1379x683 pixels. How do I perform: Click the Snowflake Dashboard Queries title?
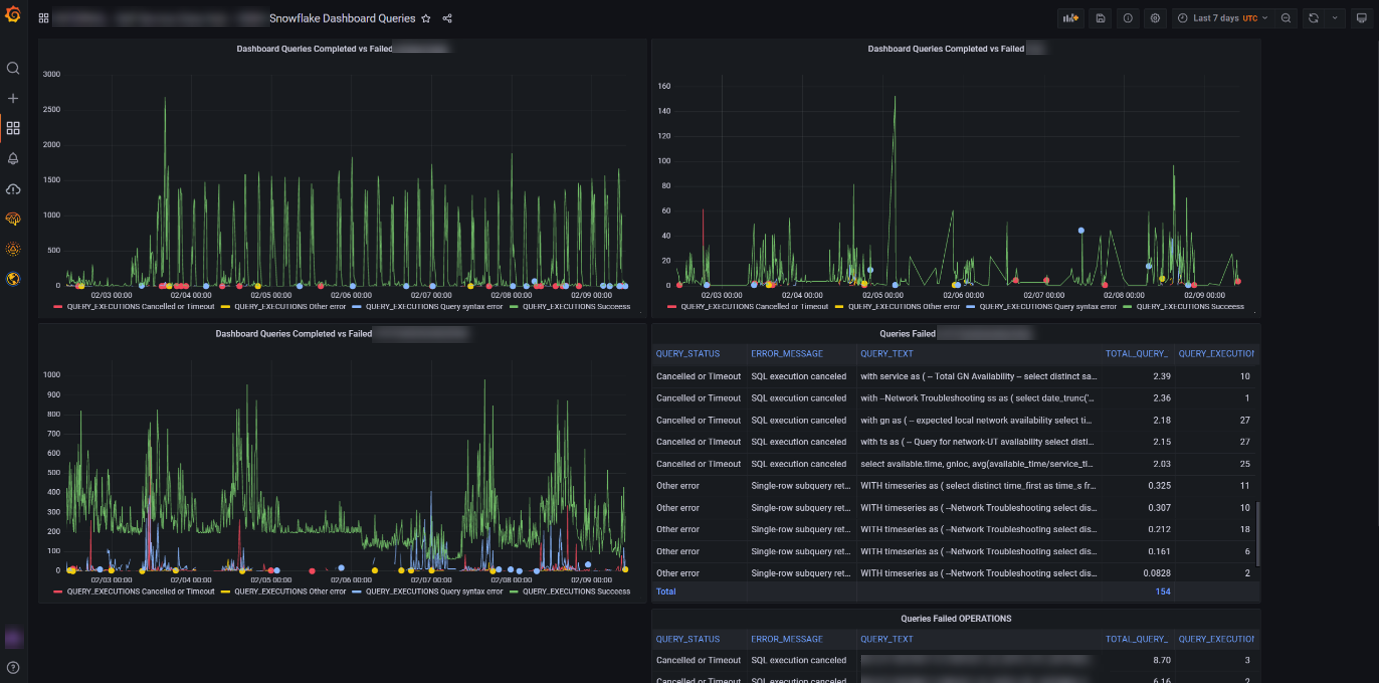342,18
